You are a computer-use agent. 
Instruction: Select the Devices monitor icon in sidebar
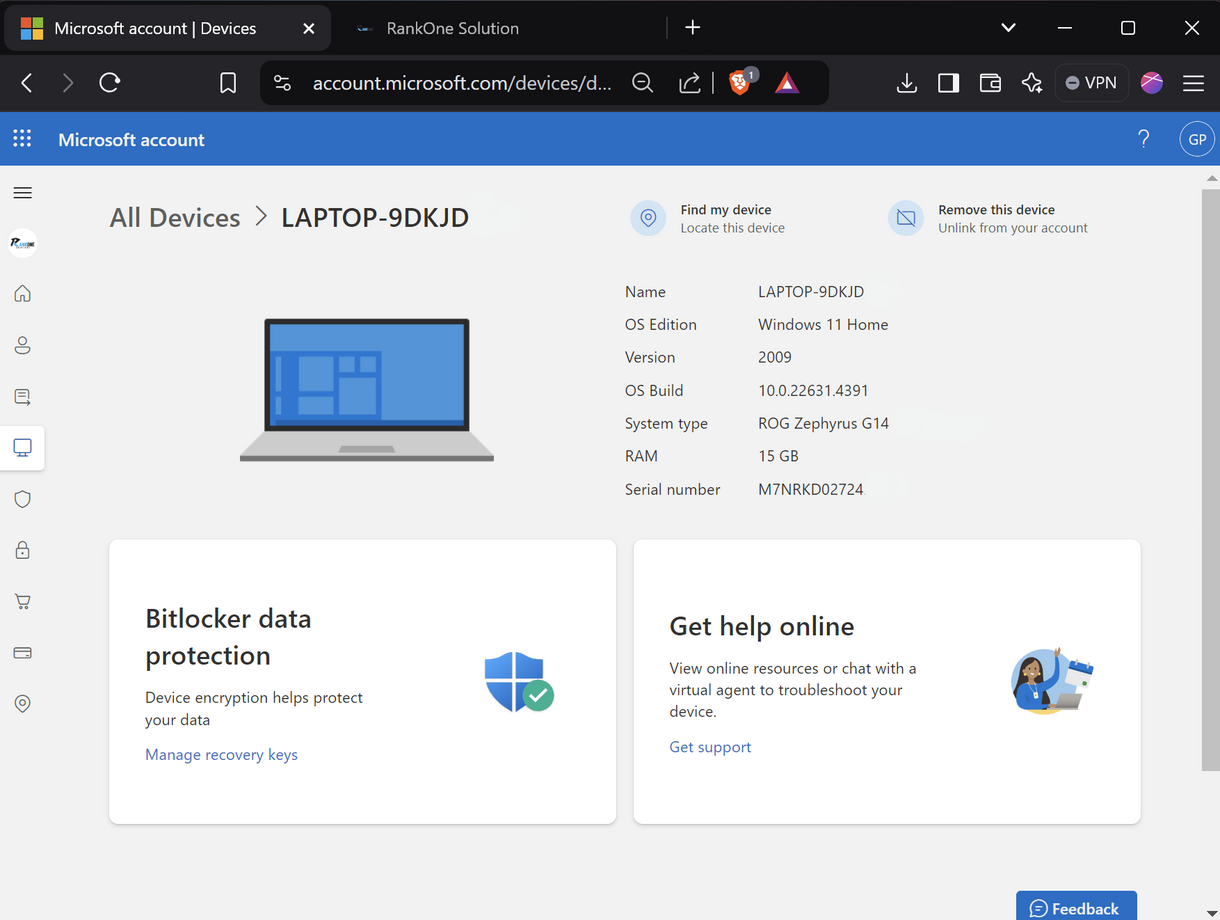(x=22, y=447)
